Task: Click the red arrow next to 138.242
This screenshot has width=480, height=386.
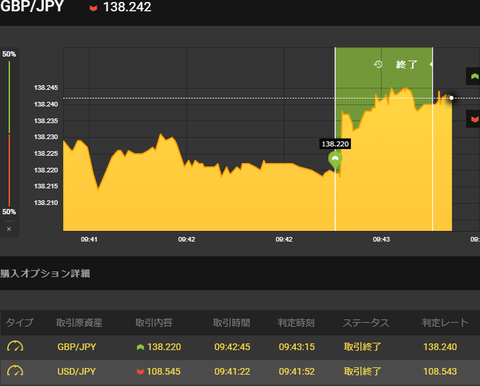Action: tap(93, 8)
